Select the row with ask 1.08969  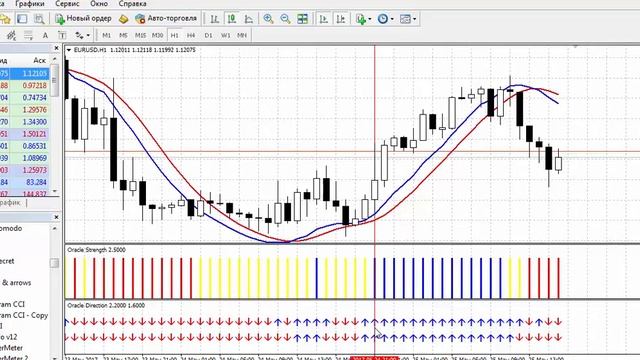click(x=24, y=158)
